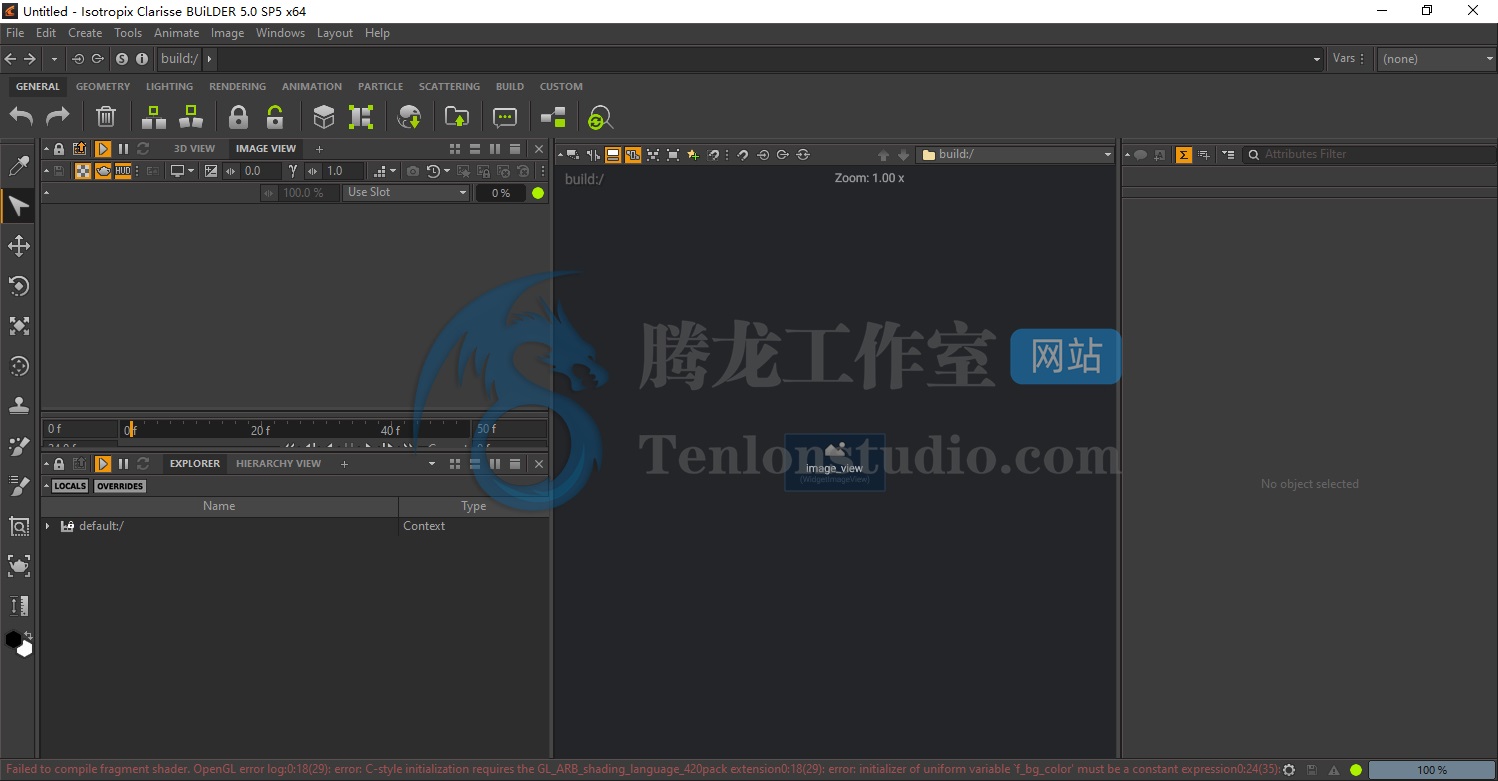Click the orange play button in Image View header
This screenshot has height=781, width=1498.
tap(103, 149)
